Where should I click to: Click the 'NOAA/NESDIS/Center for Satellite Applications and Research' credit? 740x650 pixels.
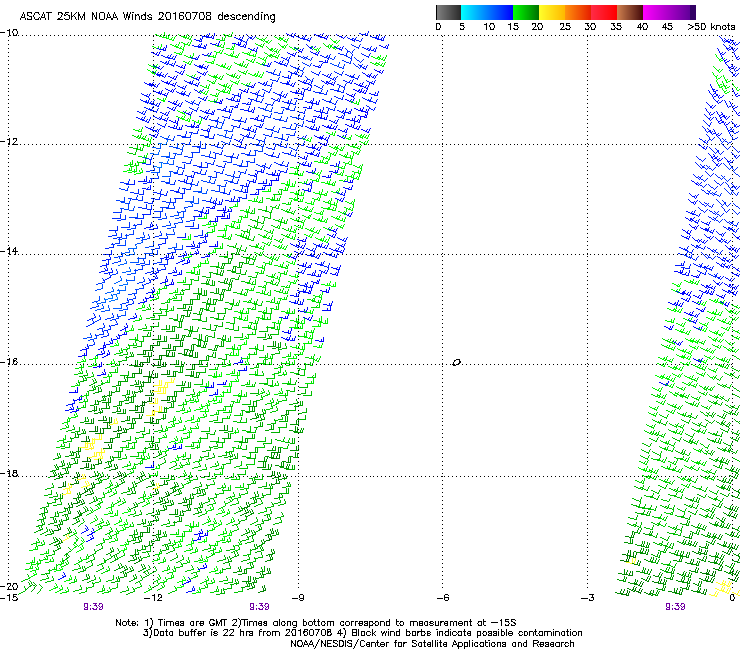[432, 643]
